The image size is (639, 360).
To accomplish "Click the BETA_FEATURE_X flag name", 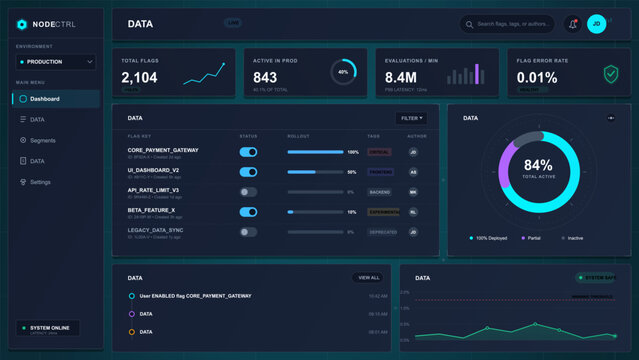I will pyautogui.click(x=151, y=210).
